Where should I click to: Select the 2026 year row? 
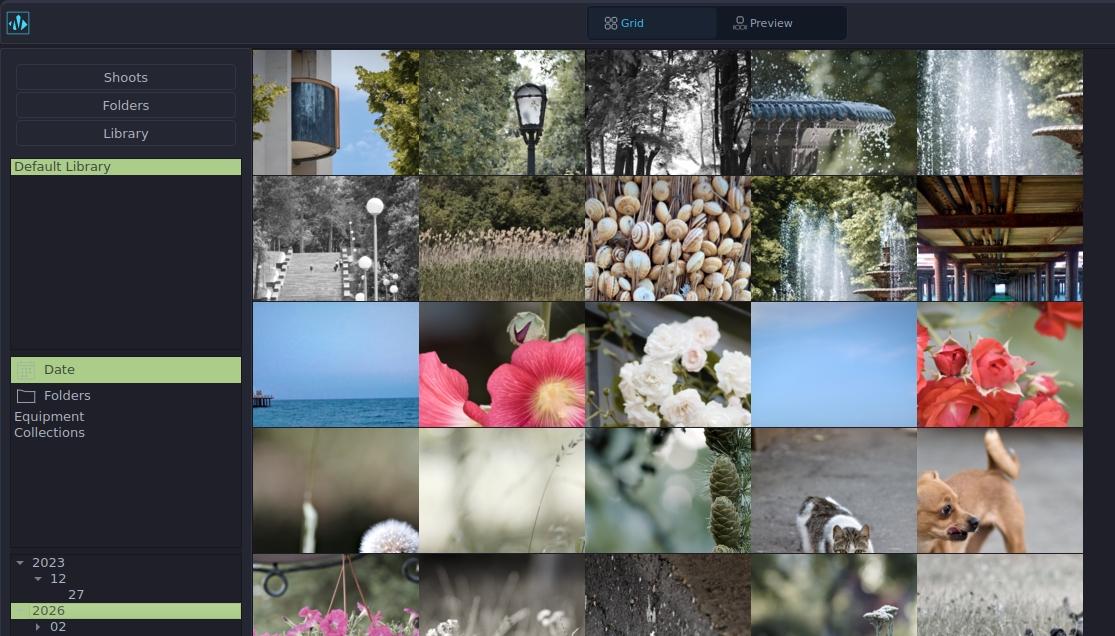(x=126, y=611)
